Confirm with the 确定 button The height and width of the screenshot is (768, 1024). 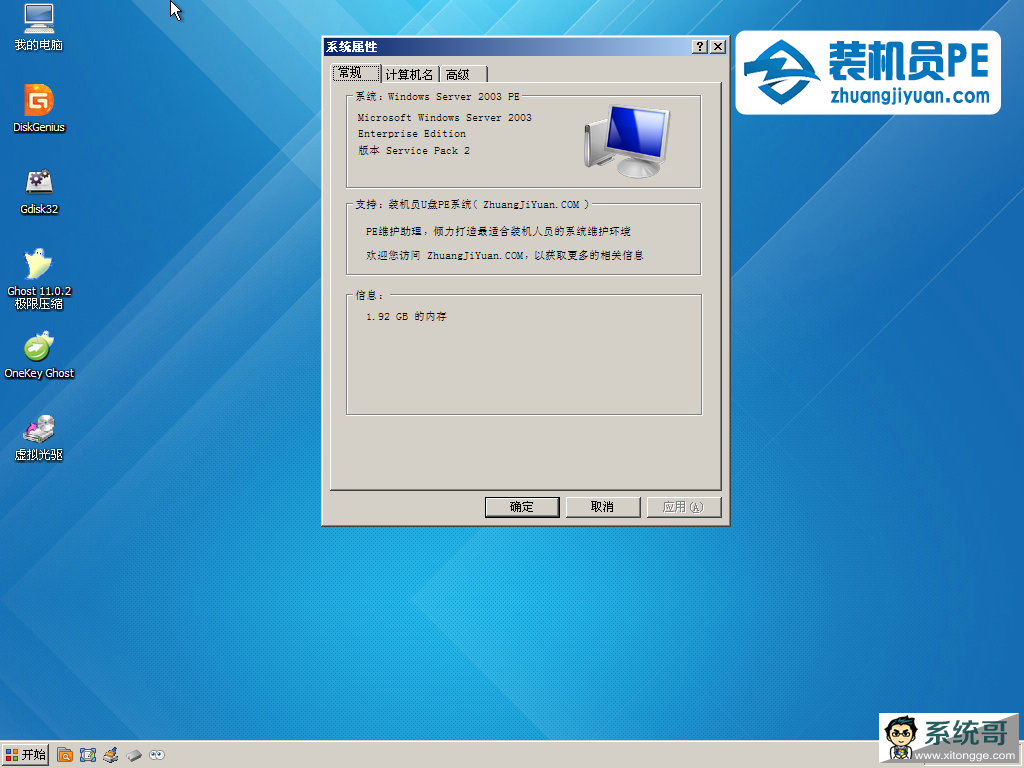pos(522,507)
